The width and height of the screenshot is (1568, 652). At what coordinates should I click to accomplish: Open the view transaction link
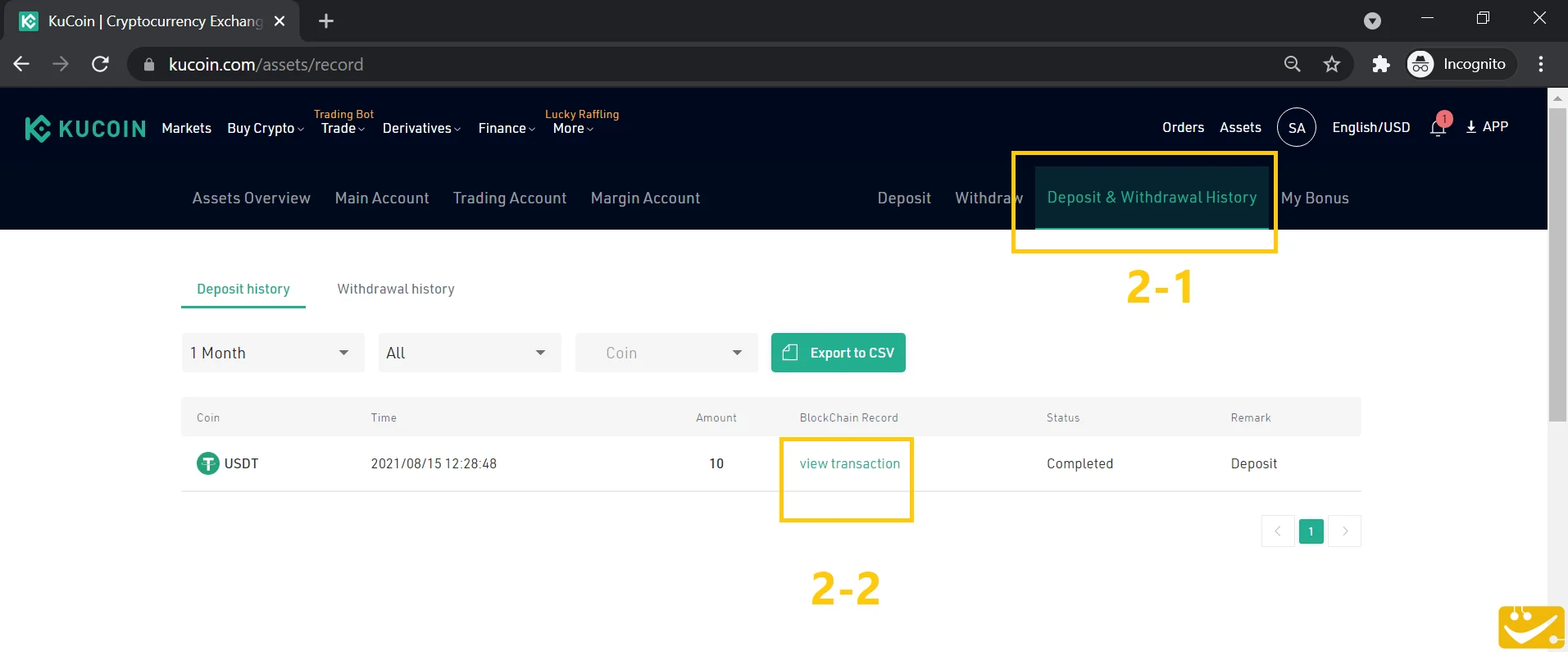pyautogui.click(x=850, y=463)
